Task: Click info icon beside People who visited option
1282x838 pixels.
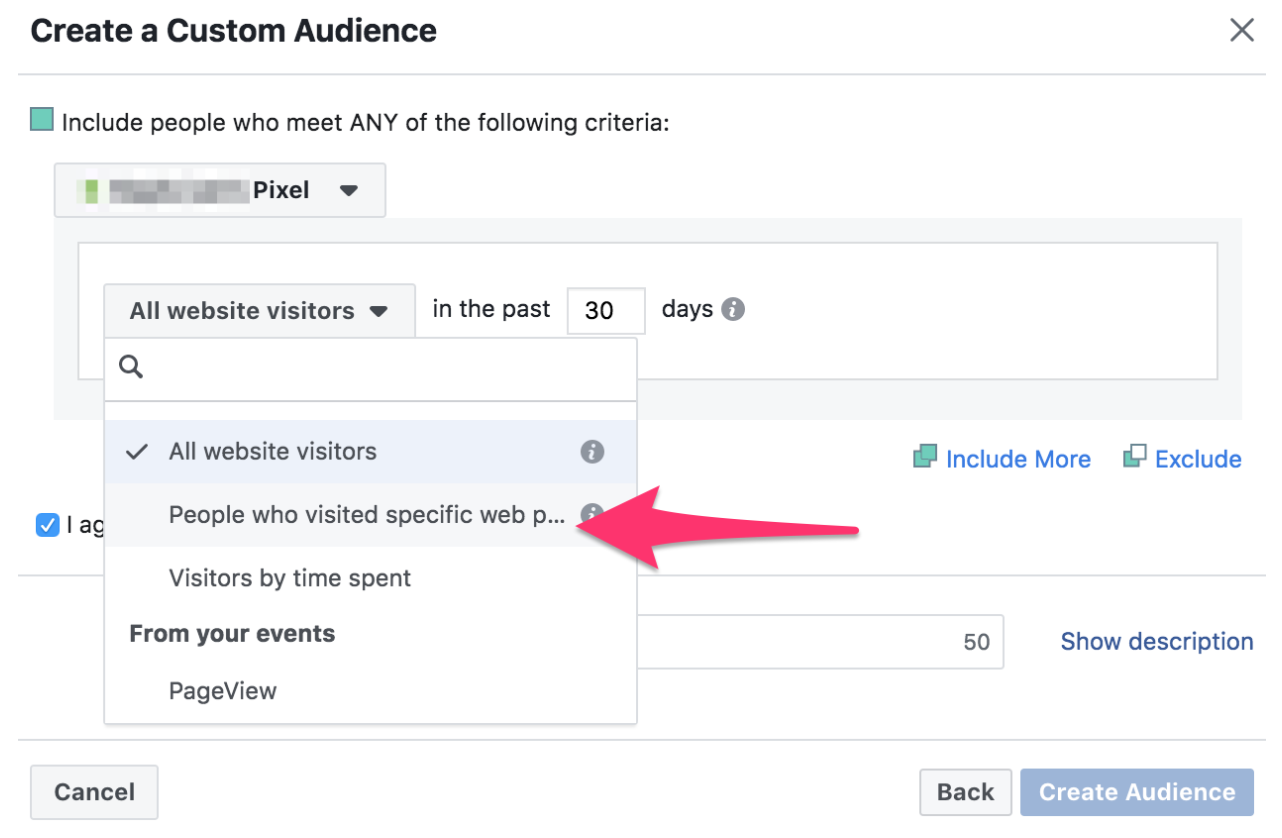Action: click(x=591, y=513)
